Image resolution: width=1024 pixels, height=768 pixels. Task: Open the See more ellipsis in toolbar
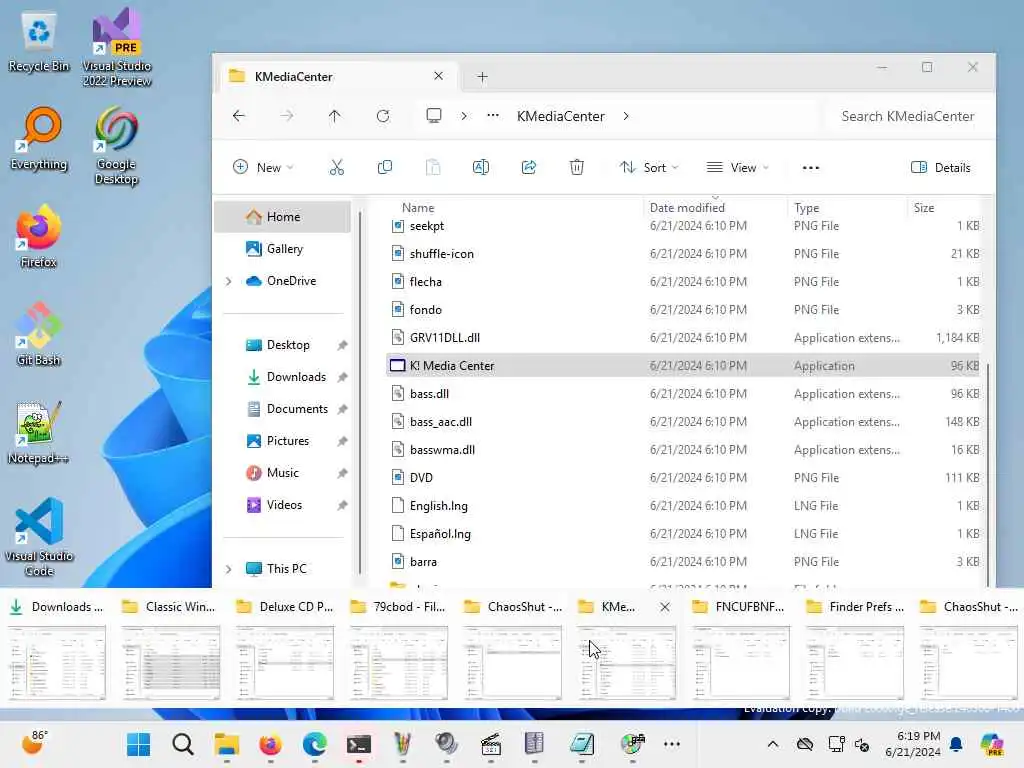(x=810, y=167)
